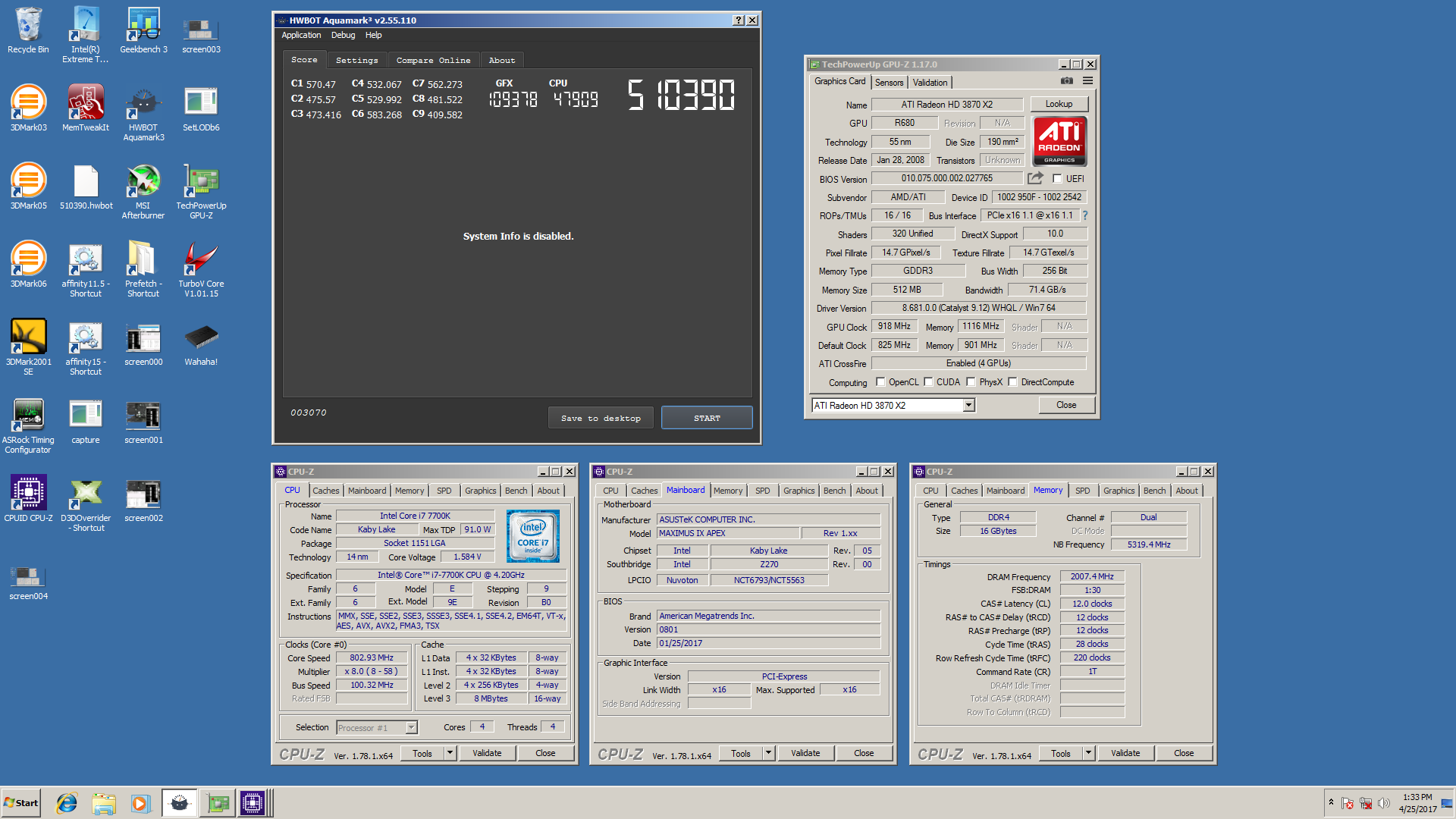This screenshot has width=1456, height=819.
Task: Open the Application menu in Aquamark
Action: point(301,35)
